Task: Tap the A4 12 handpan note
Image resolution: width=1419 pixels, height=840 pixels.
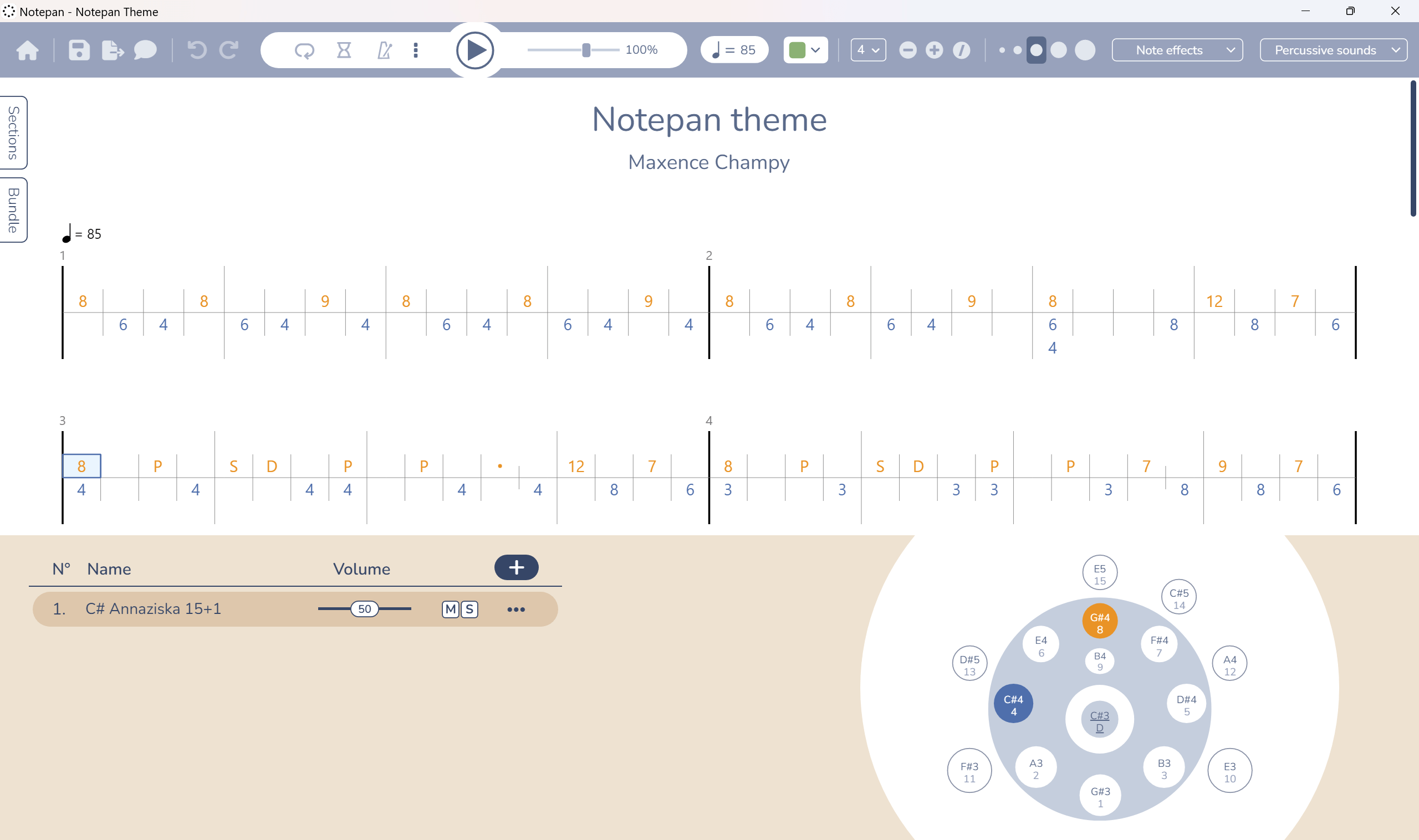Action: pyautogui.click(x=1229, y=663)
